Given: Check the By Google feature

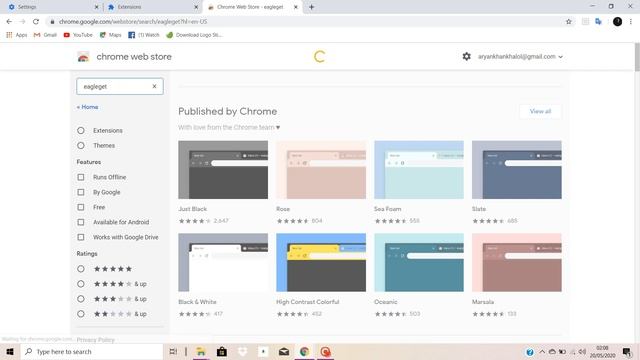Looking at the screenshot, I should coord(81,192).
